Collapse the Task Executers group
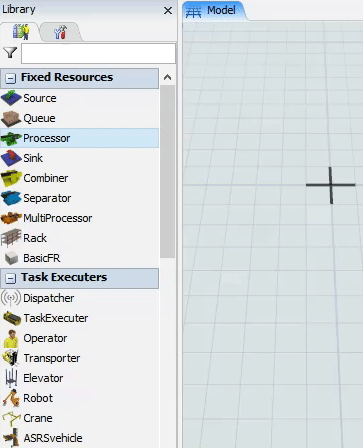The image size is (363, 448). pyautogui.click(x=11, y=278)
